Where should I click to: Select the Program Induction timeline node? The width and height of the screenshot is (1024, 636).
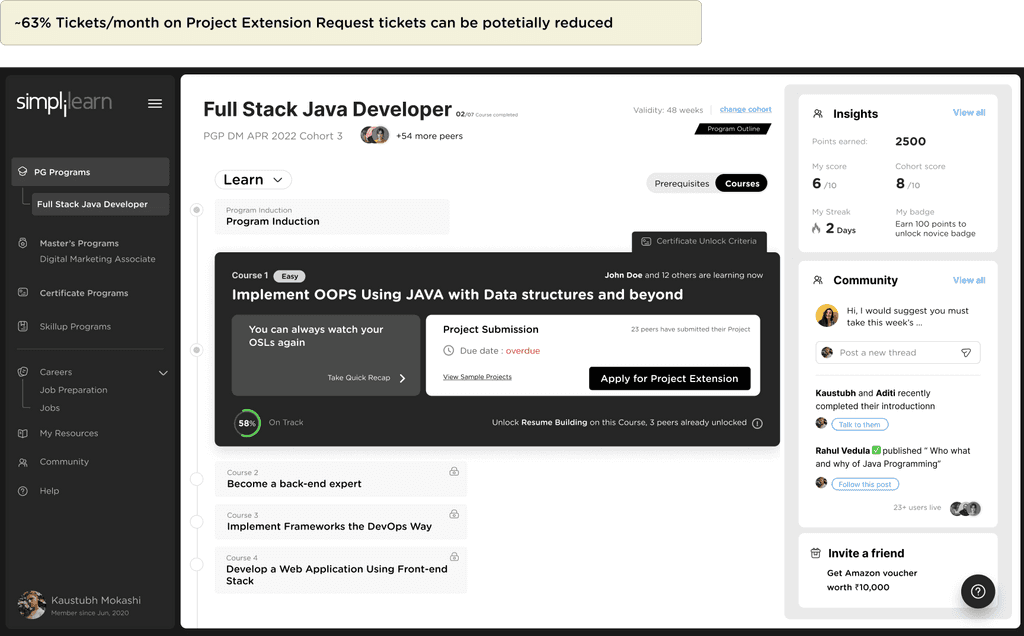coord(196,210)
